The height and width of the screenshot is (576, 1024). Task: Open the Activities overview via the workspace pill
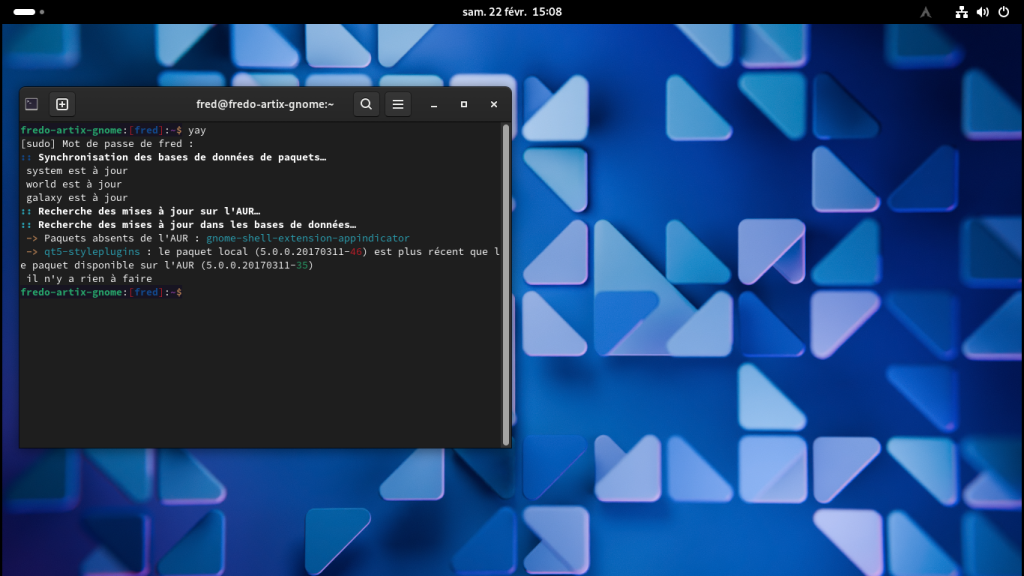click(x=24, y=12)
